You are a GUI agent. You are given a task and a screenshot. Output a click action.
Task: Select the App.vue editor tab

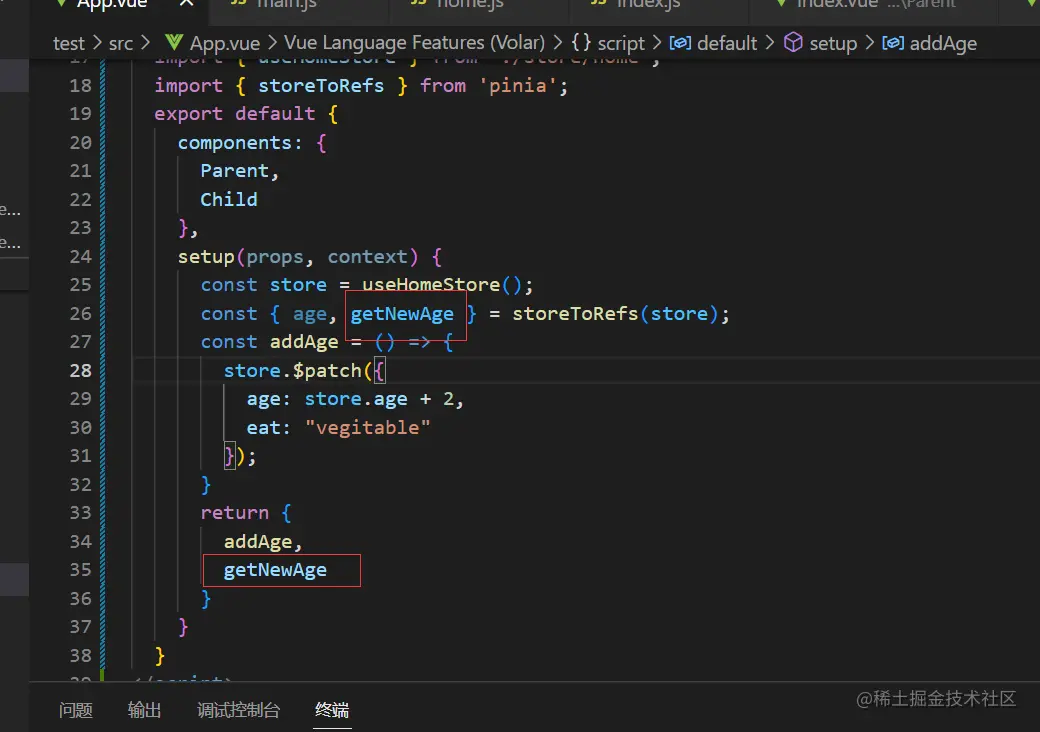tap(113, 5)
